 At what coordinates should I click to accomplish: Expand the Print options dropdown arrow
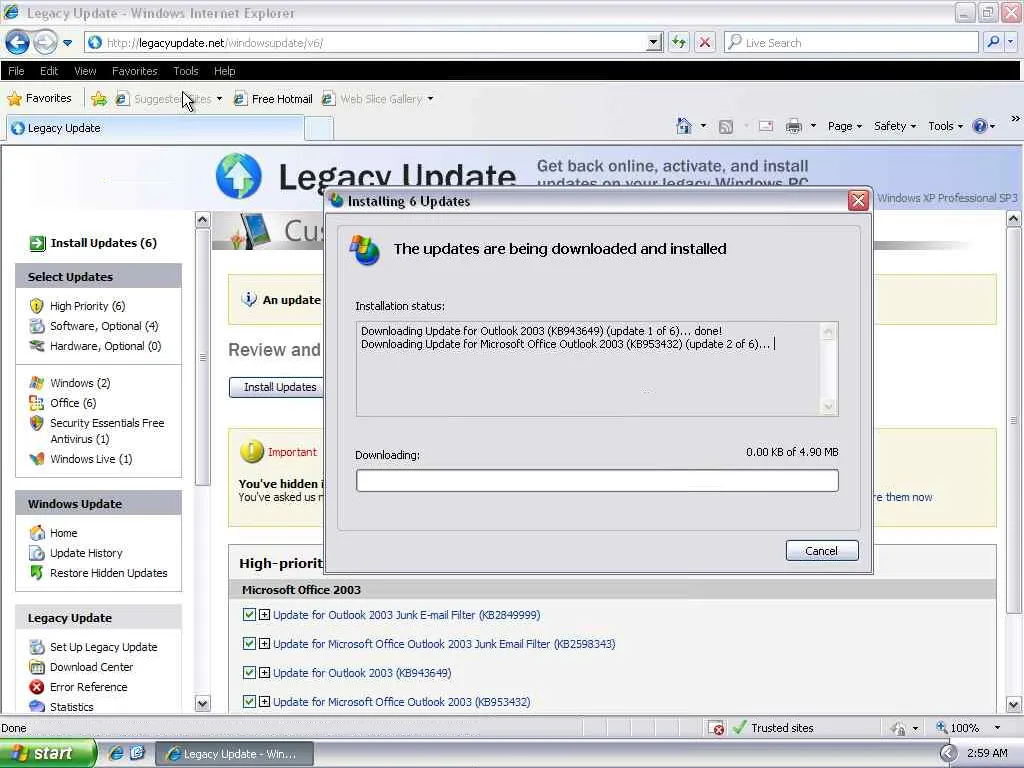pos(813,126)
